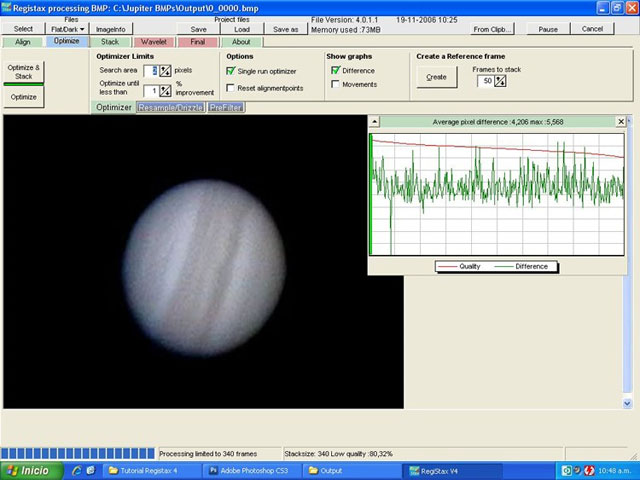Click the Inicio start button
640x480 pixels.
pyautogui.click(x=29, y=470)
